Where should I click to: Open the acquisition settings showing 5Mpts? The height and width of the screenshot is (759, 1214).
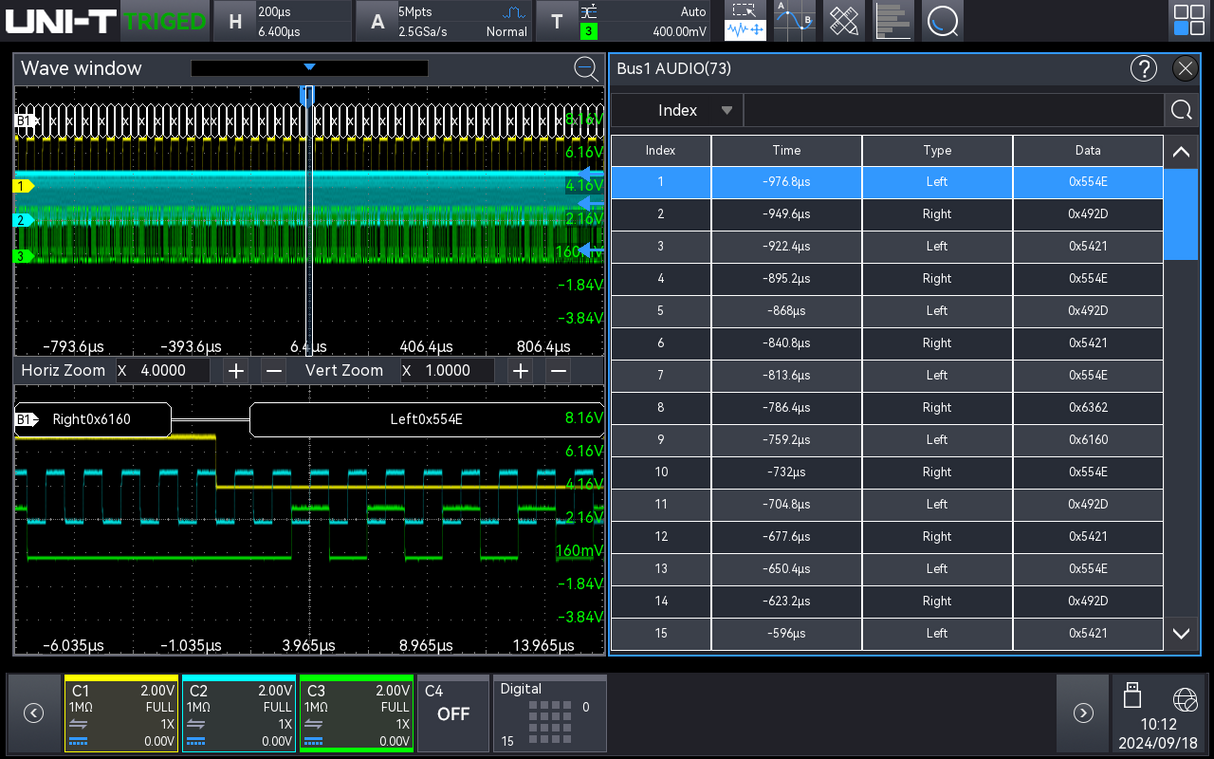click(x=376, y=20)
